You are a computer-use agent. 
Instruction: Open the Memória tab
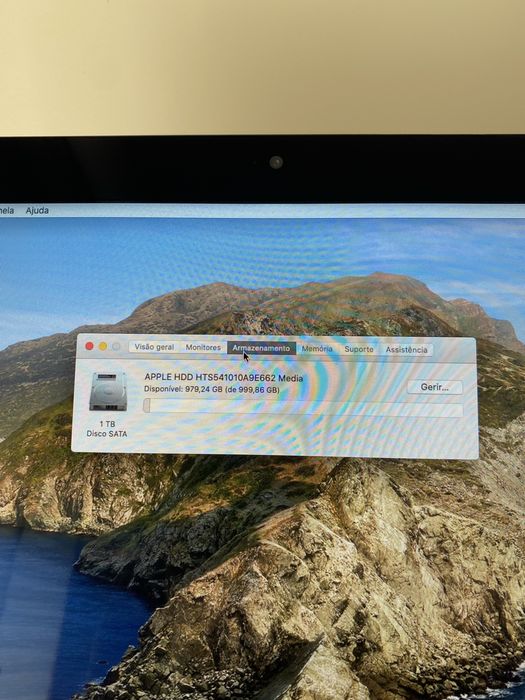317,349
